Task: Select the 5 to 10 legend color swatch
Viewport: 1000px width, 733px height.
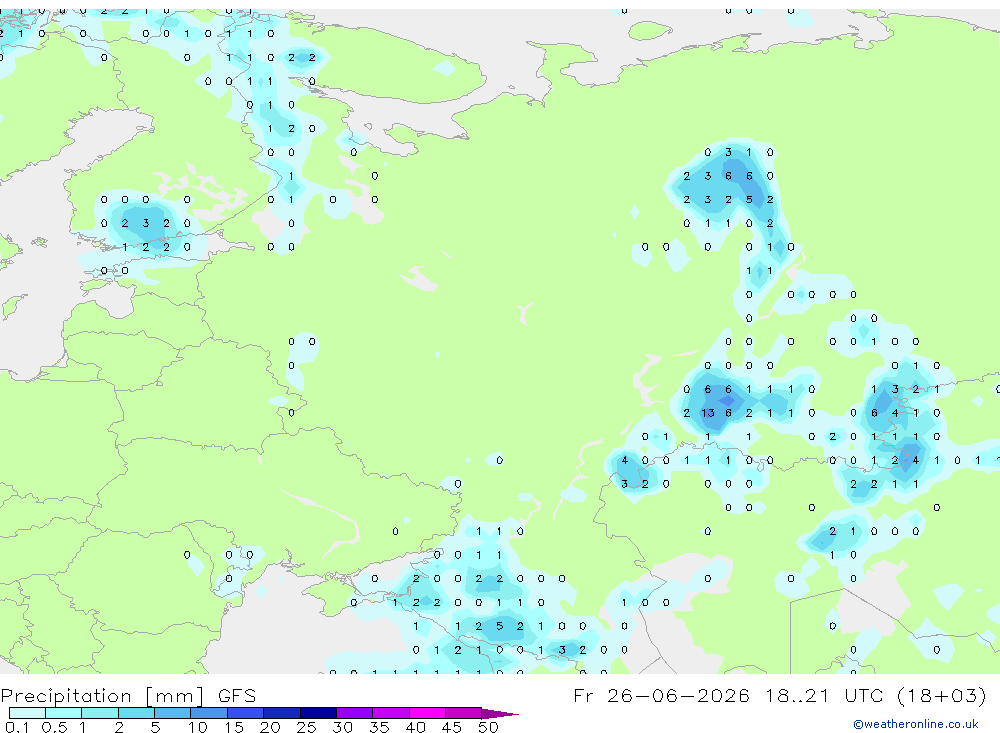Action: pos(173,713)
